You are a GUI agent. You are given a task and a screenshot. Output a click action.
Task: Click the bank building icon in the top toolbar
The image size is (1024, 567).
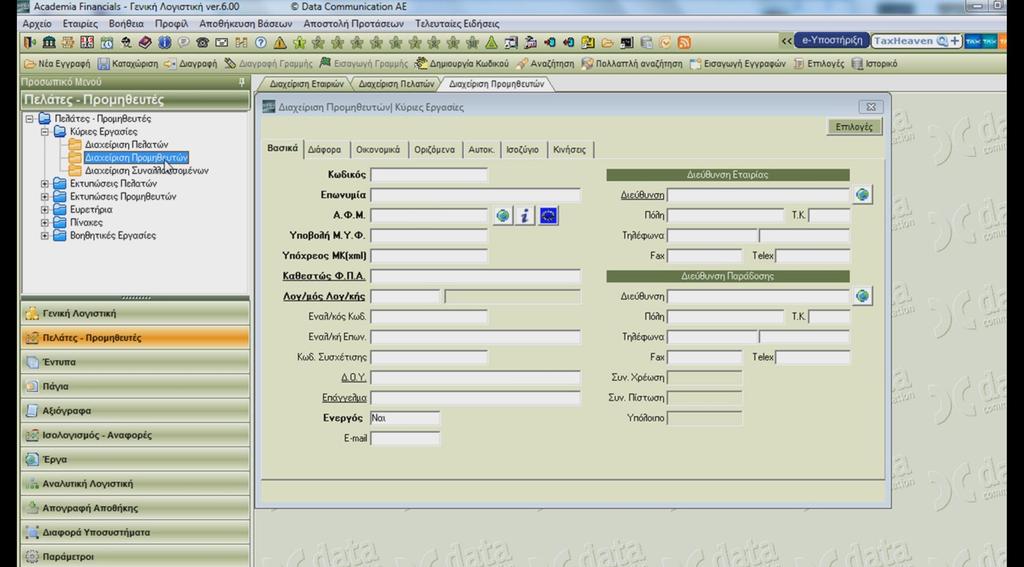click(49, 42)
